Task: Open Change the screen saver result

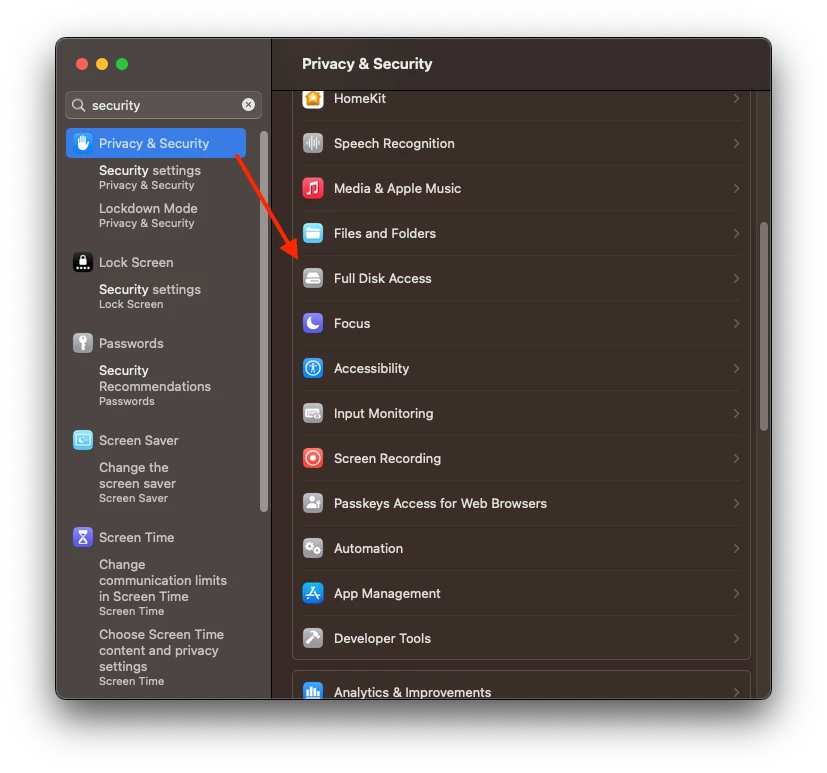Action: pyautogui.click(x=137, y=482)
